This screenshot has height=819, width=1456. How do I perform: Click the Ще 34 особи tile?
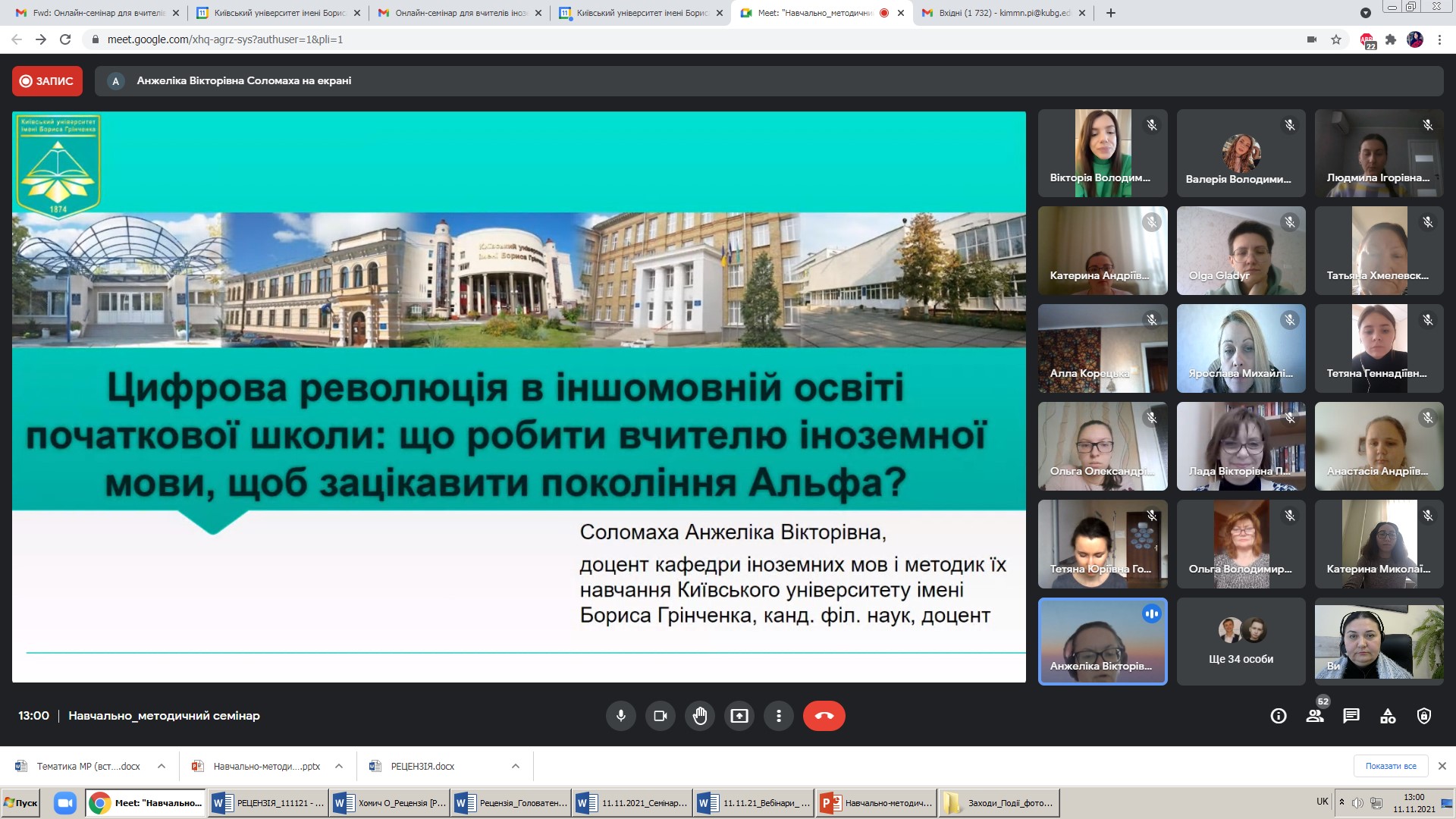point(1241,642)
